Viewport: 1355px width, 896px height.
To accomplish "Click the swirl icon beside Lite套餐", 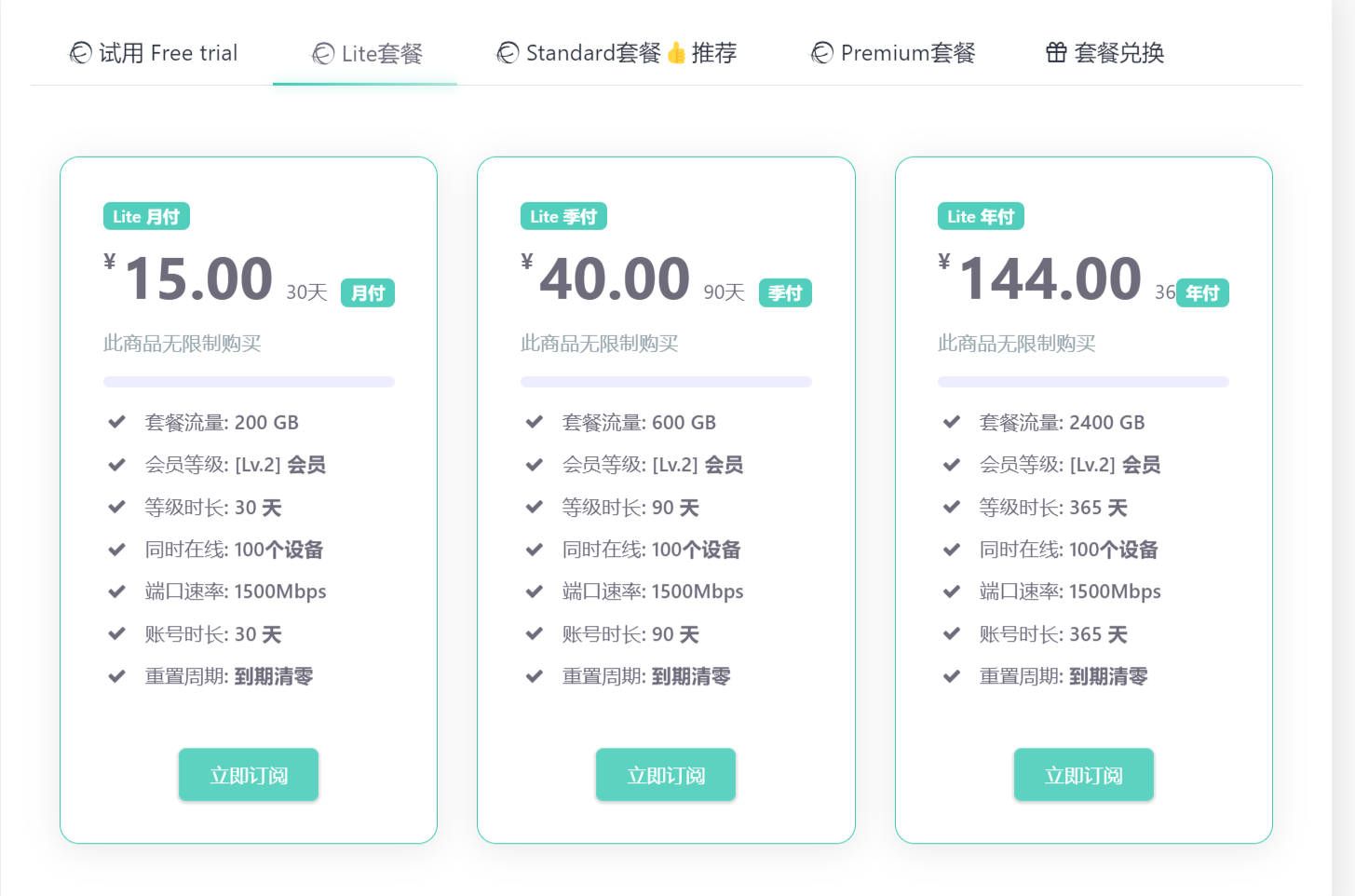I will (x=323, y=54).
